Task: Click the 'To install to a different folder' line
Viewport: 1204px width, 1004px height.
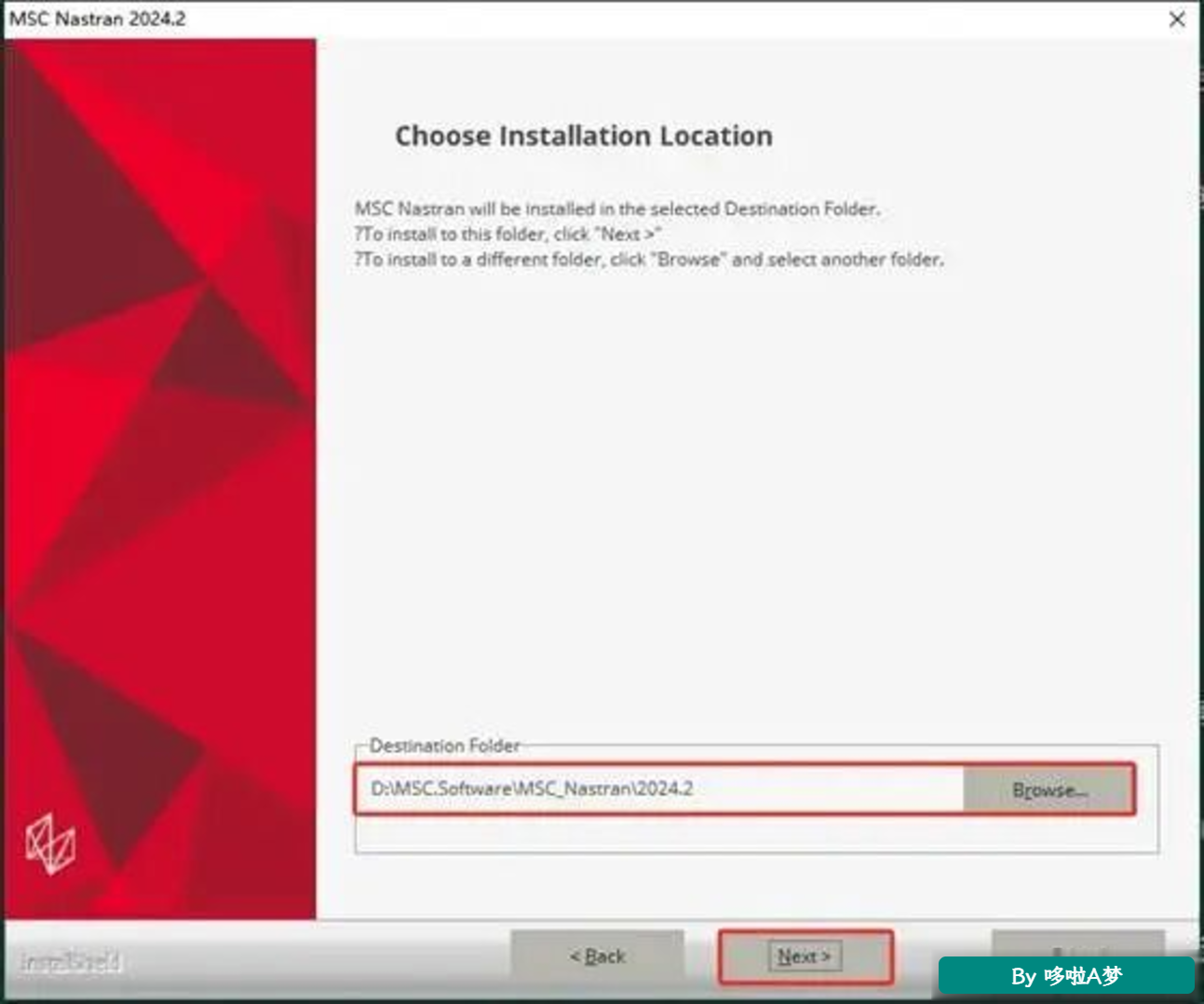Action: click(x=649, y=259)
